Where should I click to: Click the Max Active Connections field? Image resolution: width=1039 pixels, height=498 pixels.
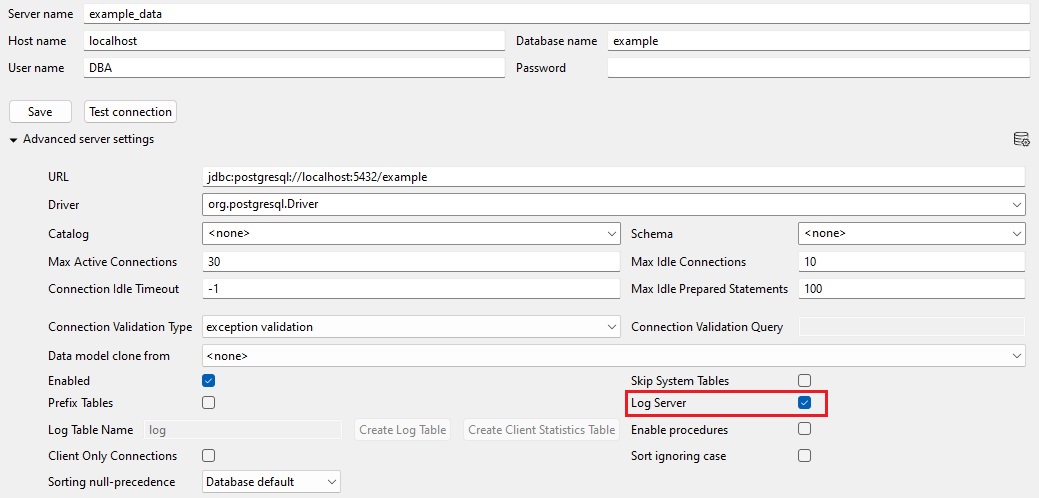[x=411, y=262]
